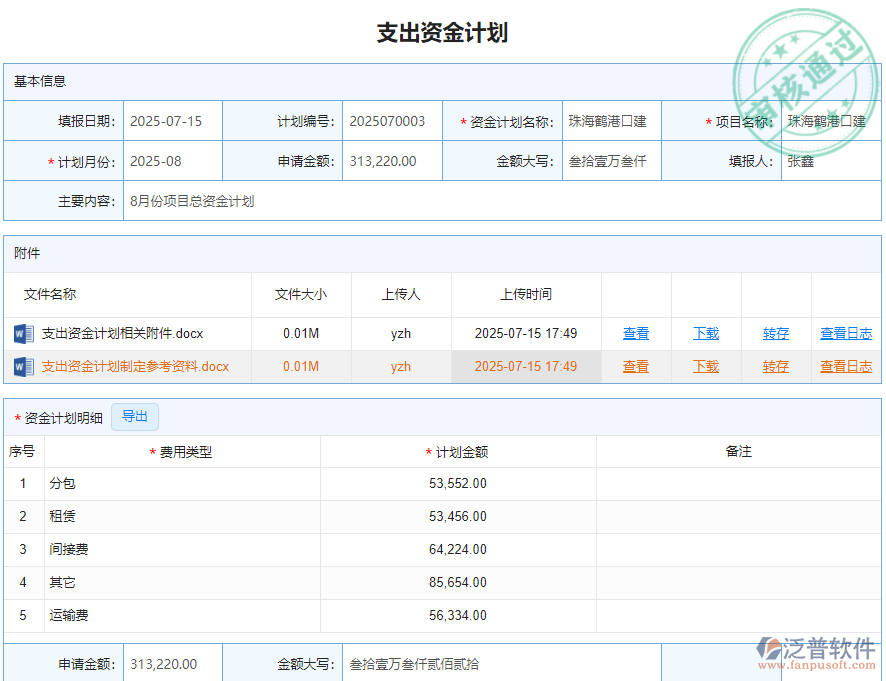下载 the attachment 支出资金计划相关附件.docx
The image size is (886, 681).
tap(705, 333)
